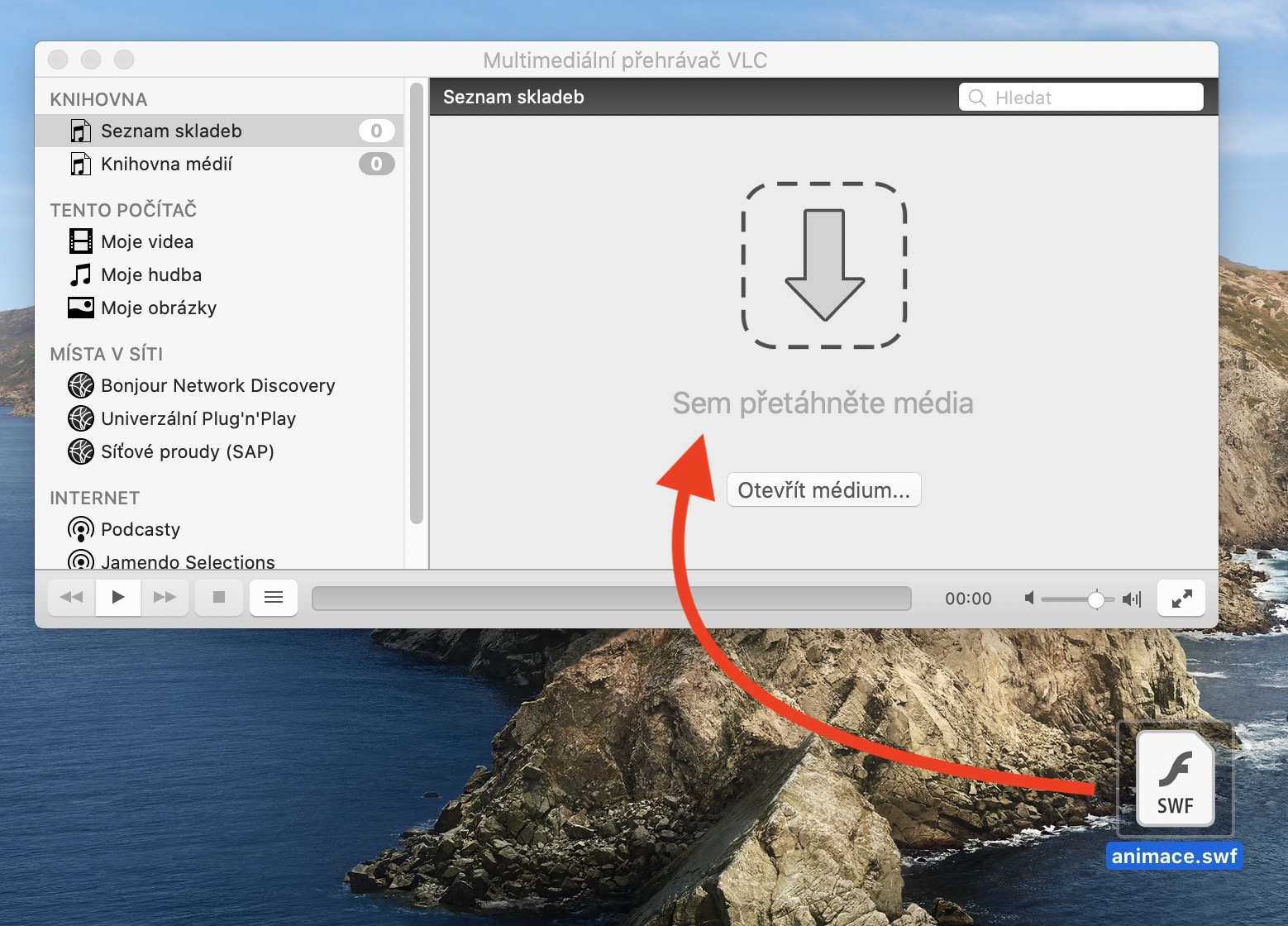The height and width of the screenshot is (926, 1288).
Task: Select Knihovna médií in sidebar
Action: pos(219,164)
